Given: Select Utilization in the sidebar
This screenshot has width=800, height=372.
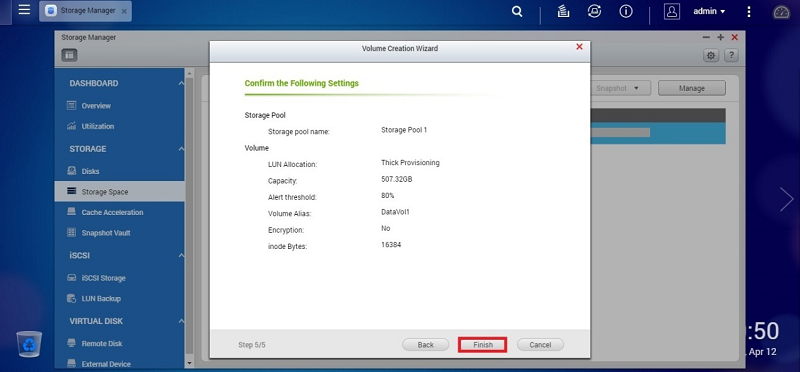Looking at the screenshot, I should [x=97, y=126].
